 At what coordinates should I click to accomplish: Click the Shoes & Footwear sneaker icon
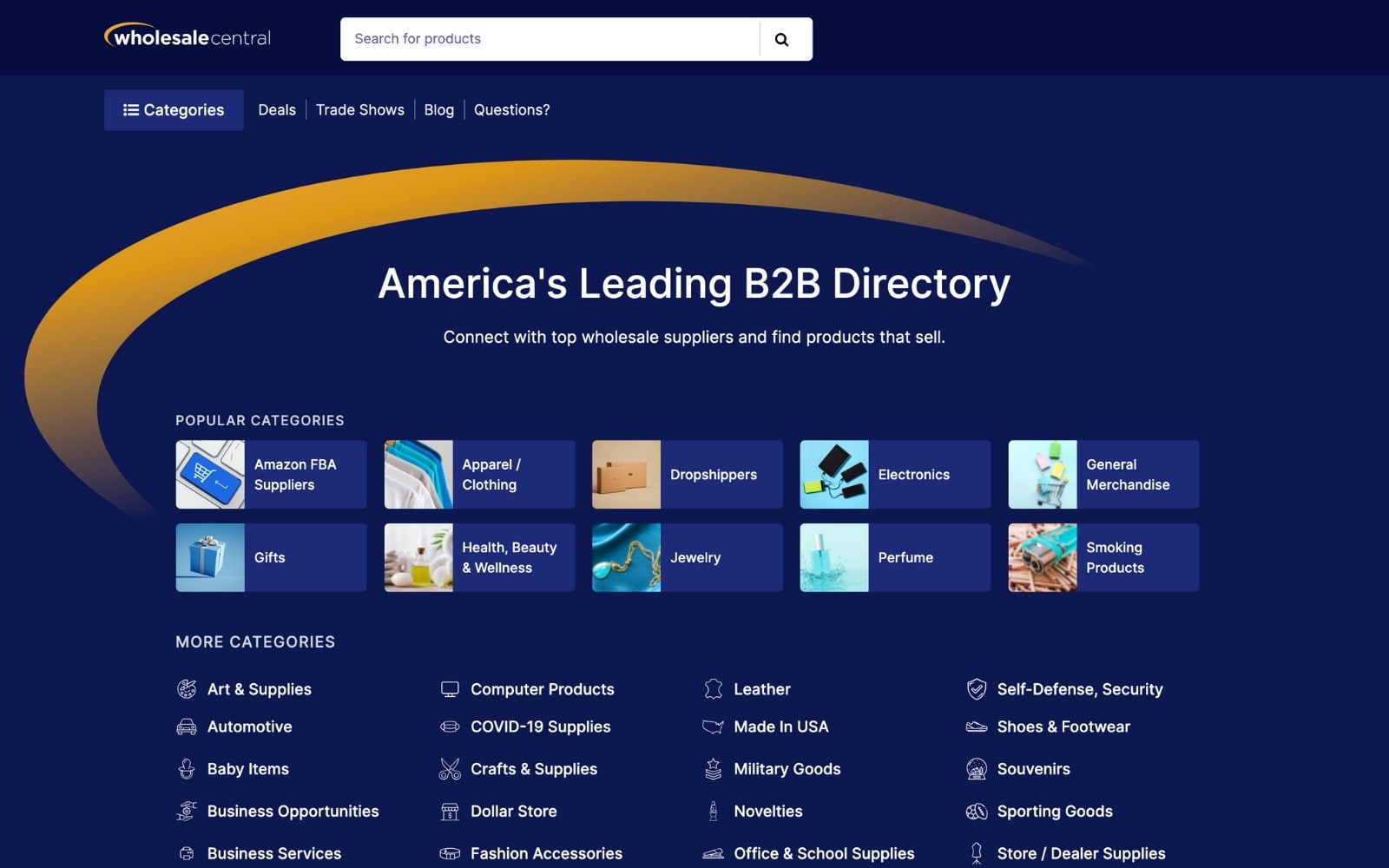pos(977,727)
